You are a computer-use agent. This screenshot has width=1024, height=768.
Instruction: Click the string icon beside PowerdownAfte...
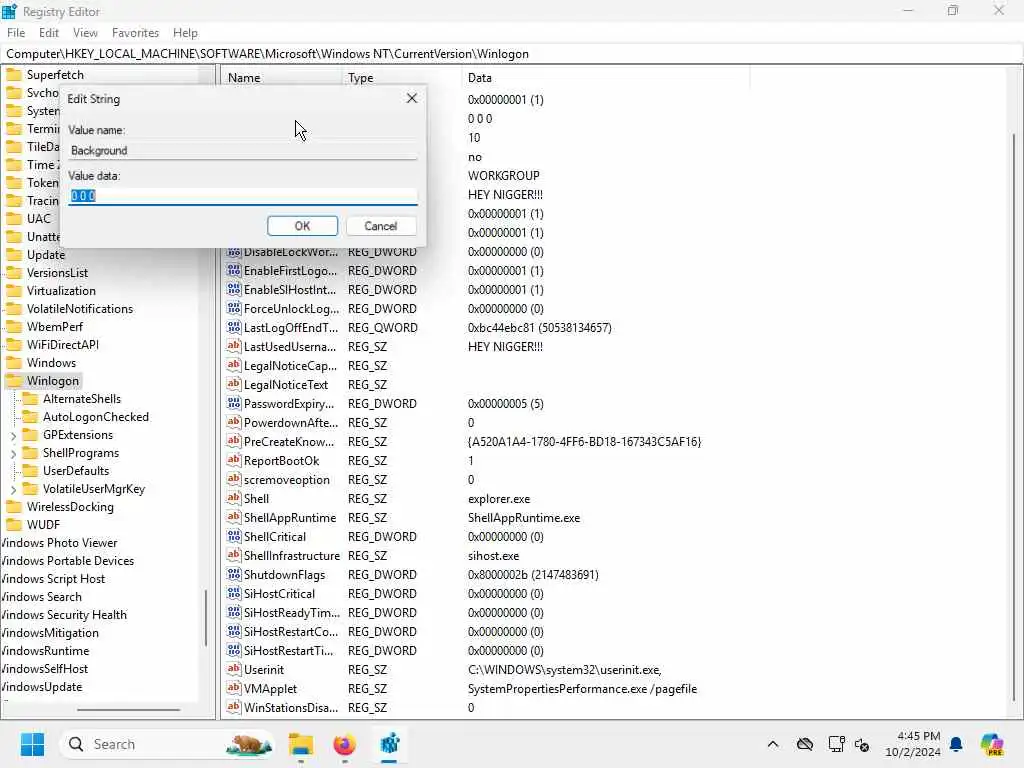(233, 422)
